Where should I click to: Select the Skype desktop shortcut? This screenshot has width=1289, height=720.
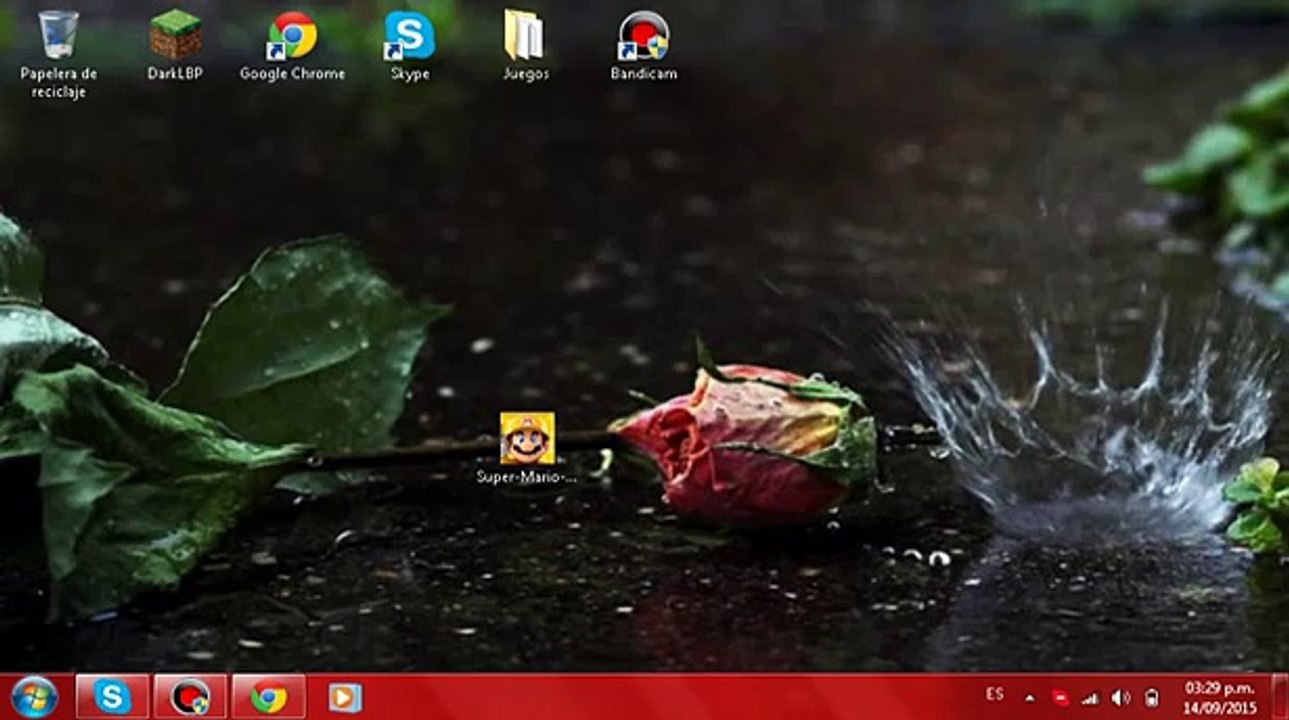click(x=410, y=45)
